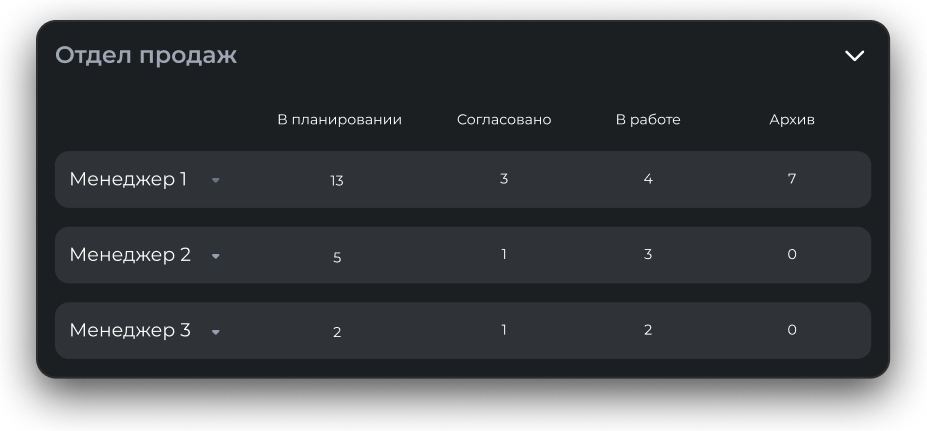
Task: Click the В работе column header
Action: [648, 120]
